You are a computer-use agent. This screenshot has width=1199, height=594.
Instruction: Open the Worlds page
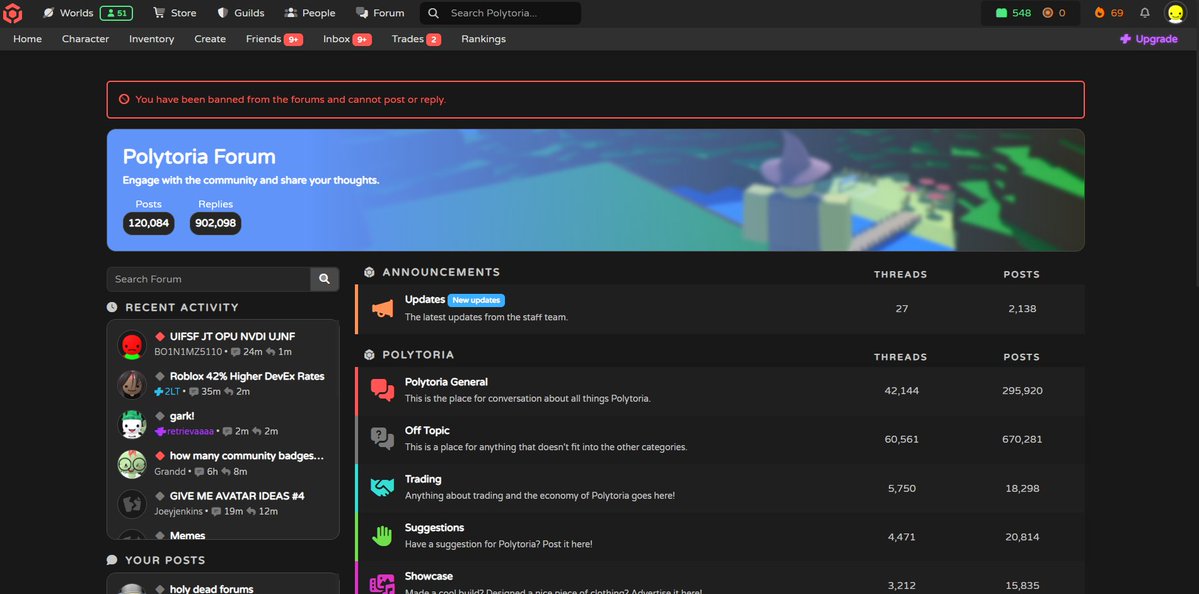pos(68,13)
